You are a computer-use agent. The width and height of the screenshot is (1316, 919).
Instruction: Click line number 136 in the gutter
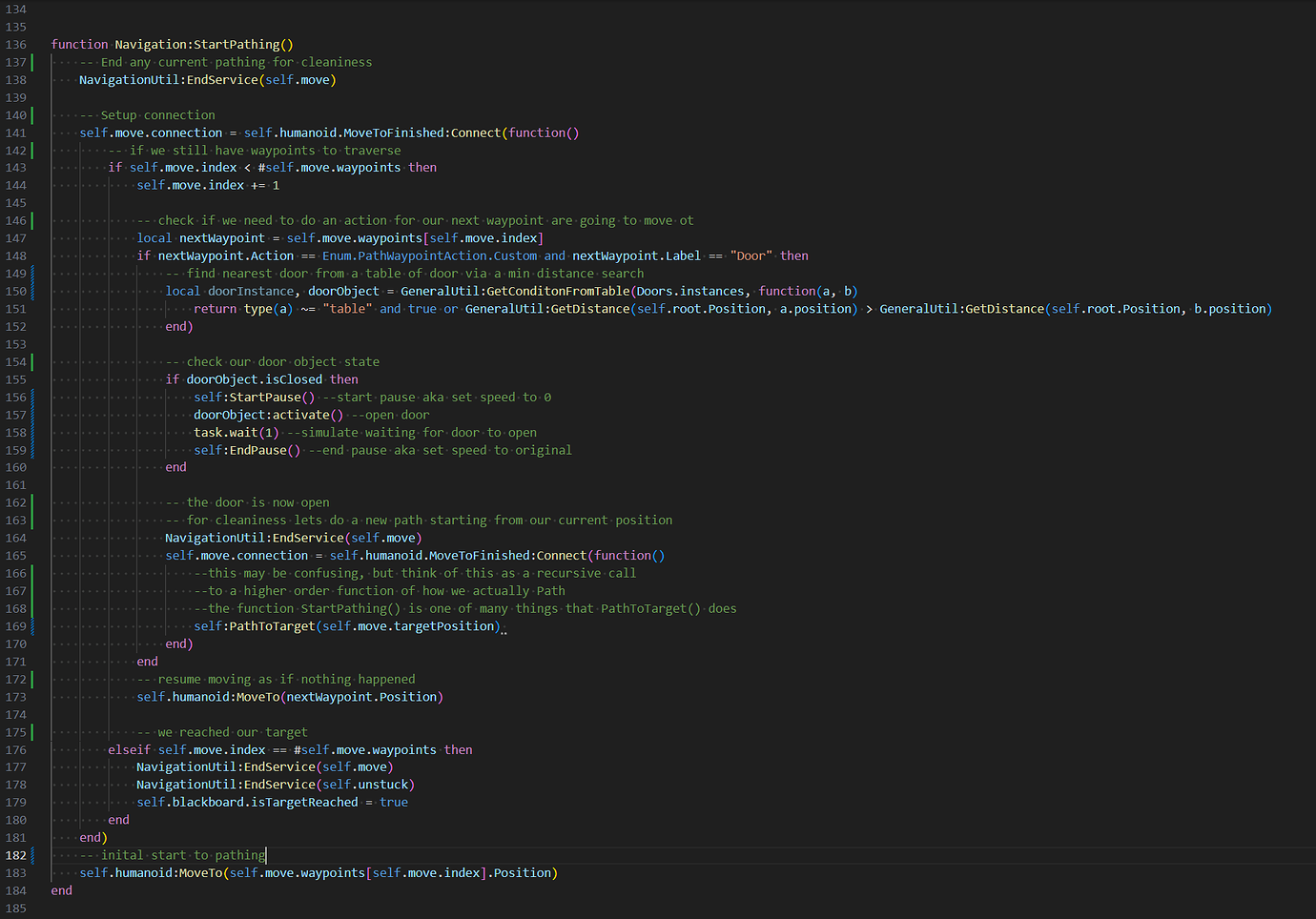[x=16, y=44]
